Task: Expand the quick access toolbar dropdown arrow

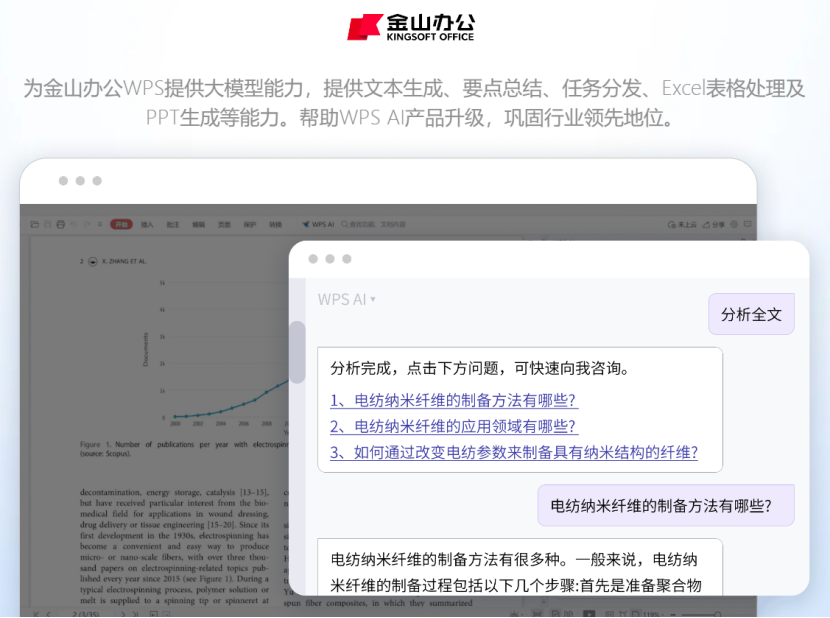Action: (100, 225)
